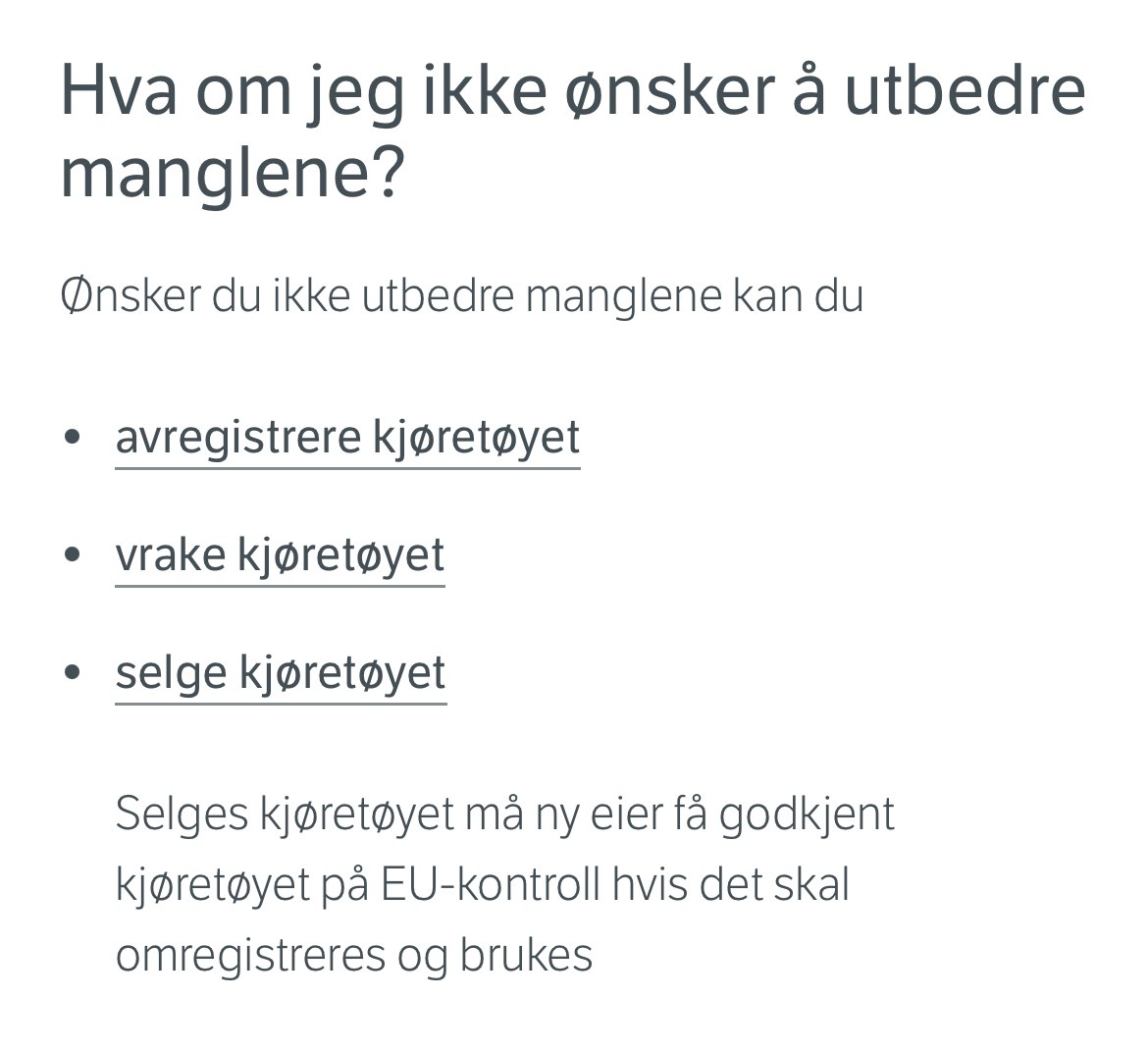Click the word "utbedre" in the heading
The width and height of the screenshot is (1148, 1051).
click(x=965, y=91)
